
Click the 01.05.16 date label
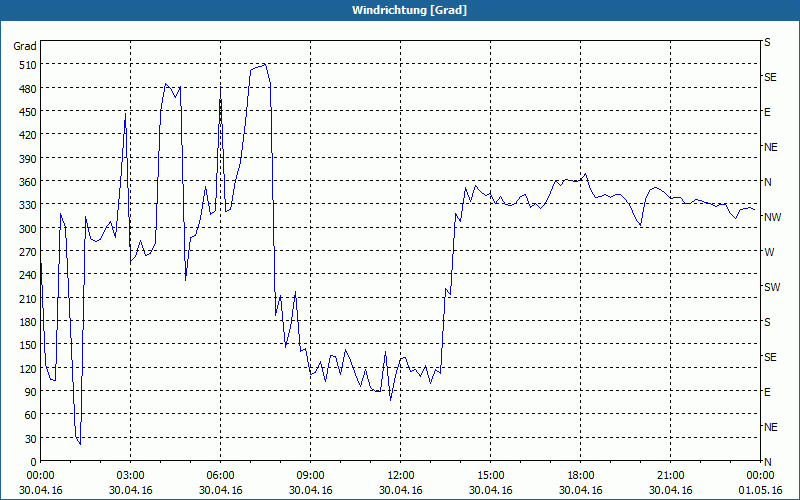coord(760,490)
